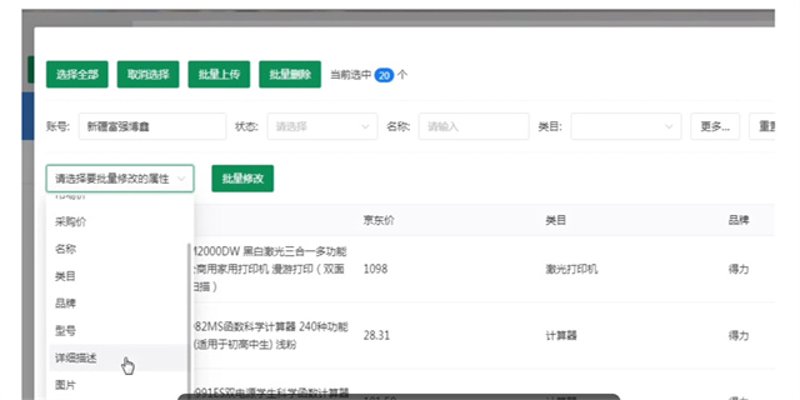
Task: Open the 类目 filter dropdown
Action: (626, 127)
